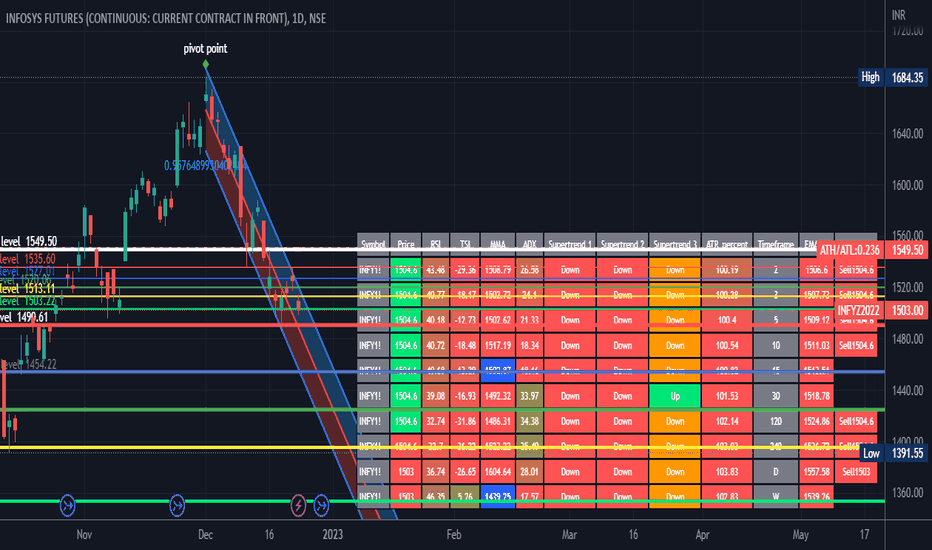Click the 'May' date axis label
Viewport: 932px width, 550px height.
click(x=800, y=535)
